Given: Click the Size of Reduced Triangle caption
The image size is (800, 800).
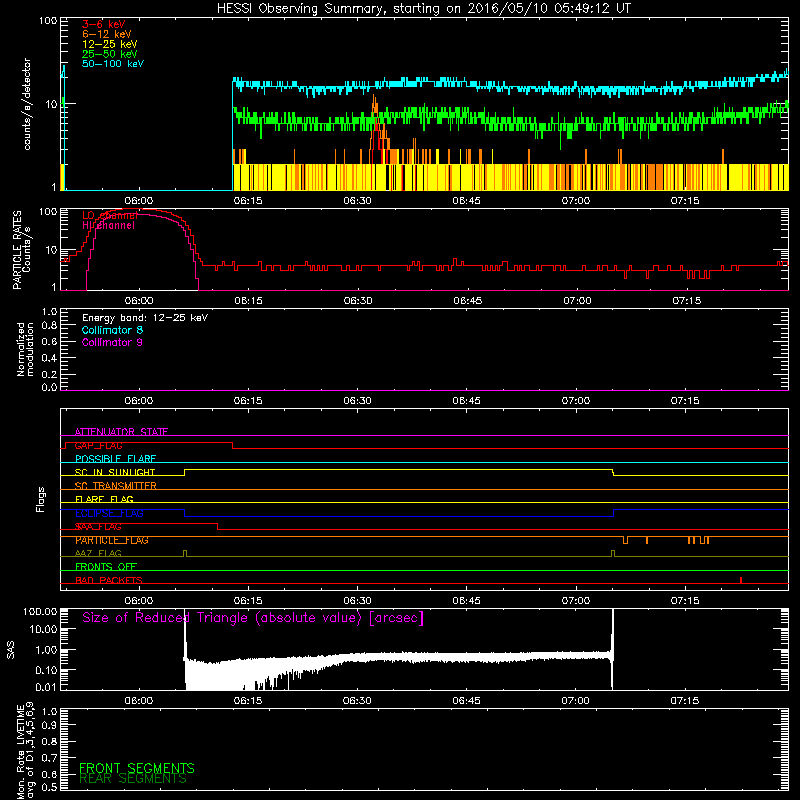Looking at the screenshot, I should tap(253, 618).
